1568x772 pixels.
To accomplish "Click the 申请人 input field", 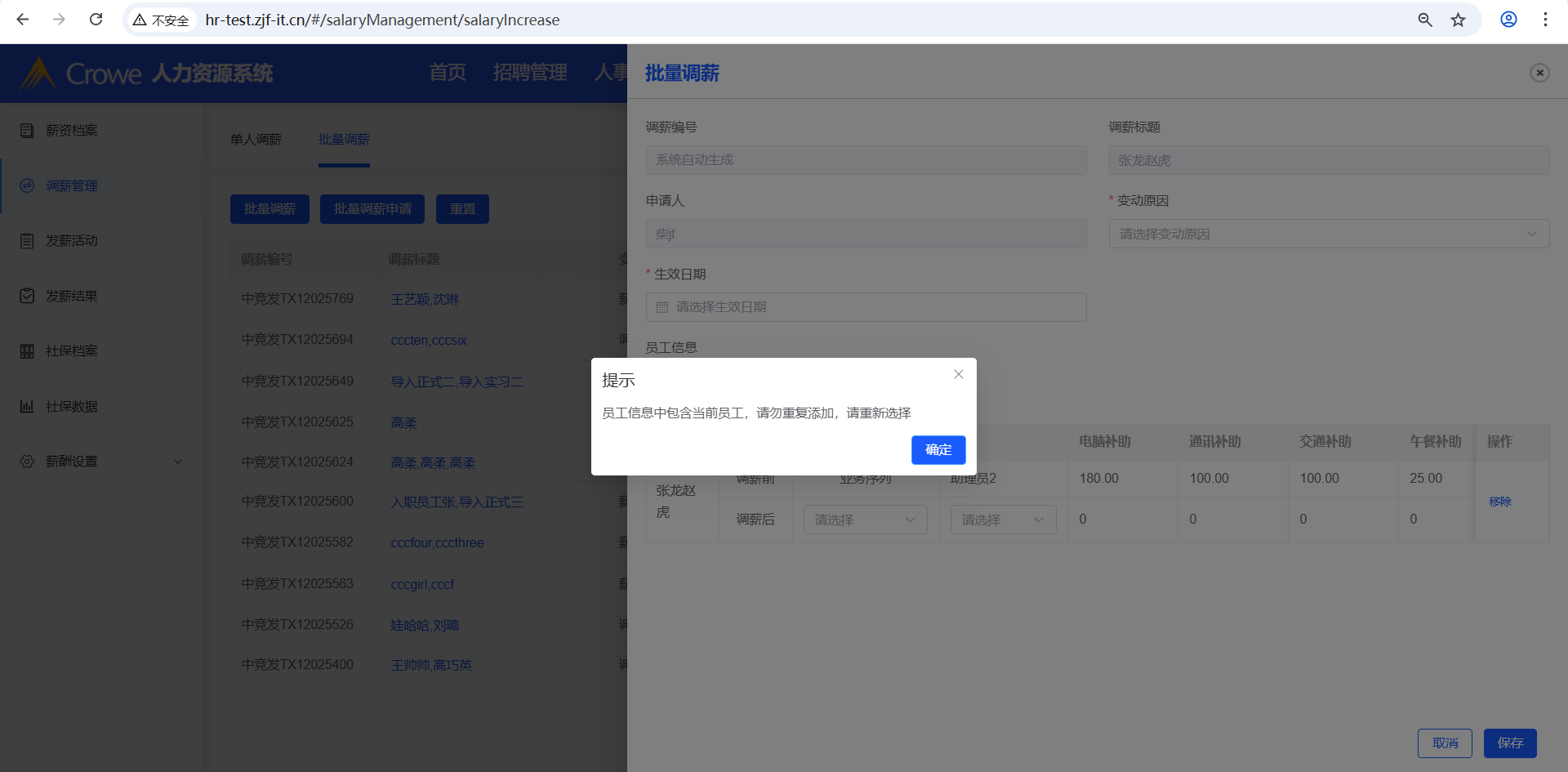I will (866, 234).
